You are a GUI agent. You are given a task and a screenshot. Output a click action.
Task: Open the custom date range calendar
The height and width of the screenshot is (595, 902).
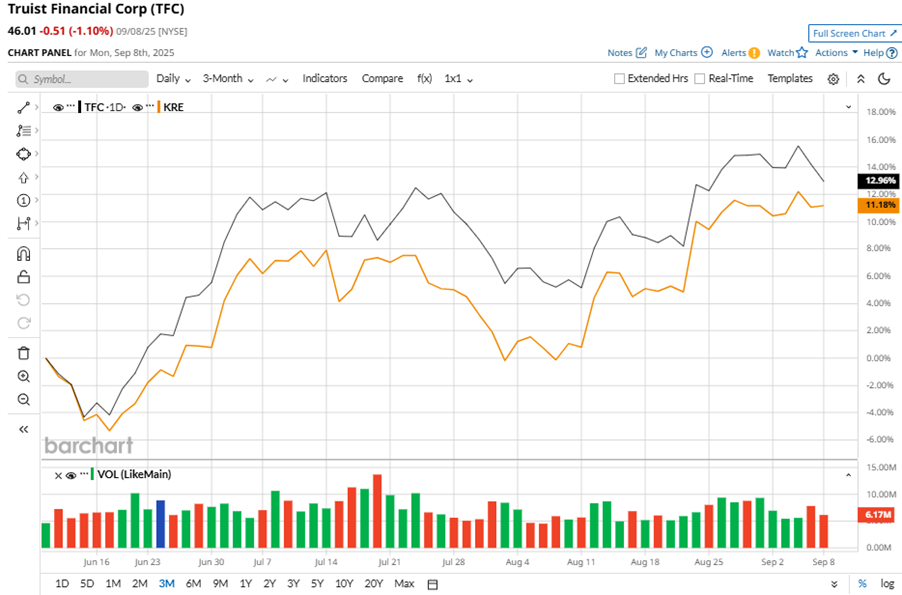click(x=433, y=584)
